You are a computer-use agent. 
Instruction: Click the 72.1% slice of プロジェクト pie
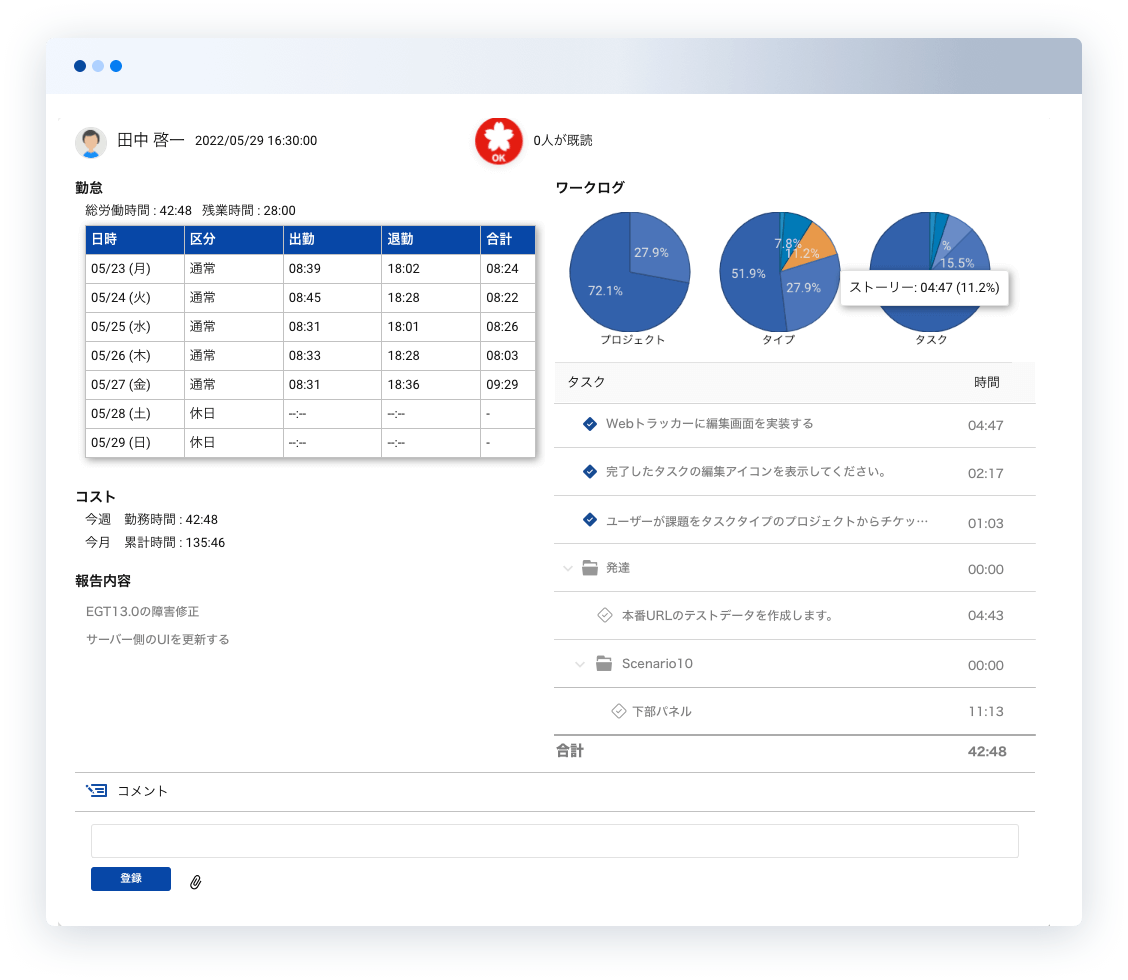[610, 290]
